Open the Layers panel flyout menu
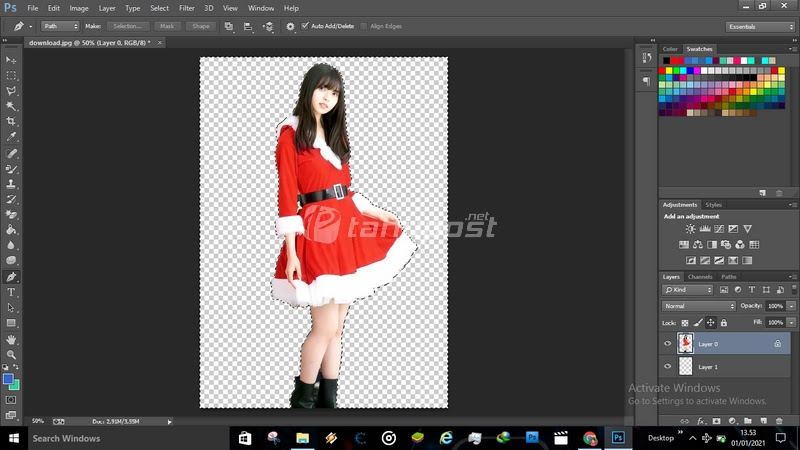The width and height of the screenshot is (800, 450). point(792,277)
